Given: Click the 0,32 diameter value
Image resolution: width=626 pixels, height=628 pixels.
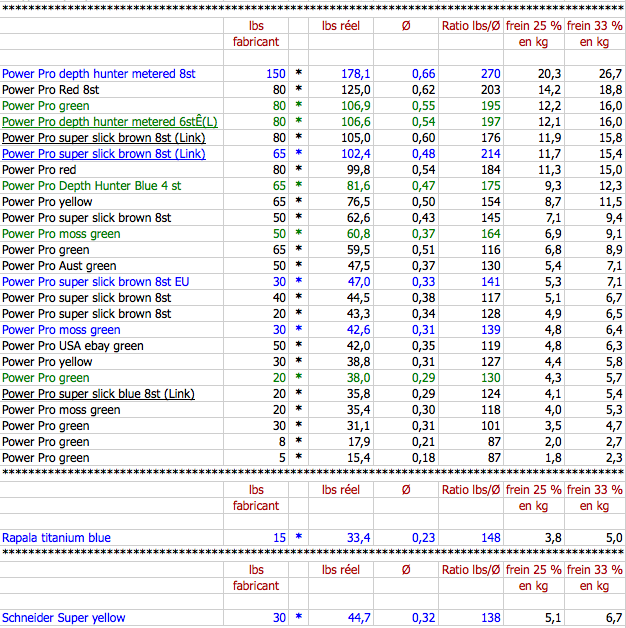Looking at the screenshot, I should point(423,618).
